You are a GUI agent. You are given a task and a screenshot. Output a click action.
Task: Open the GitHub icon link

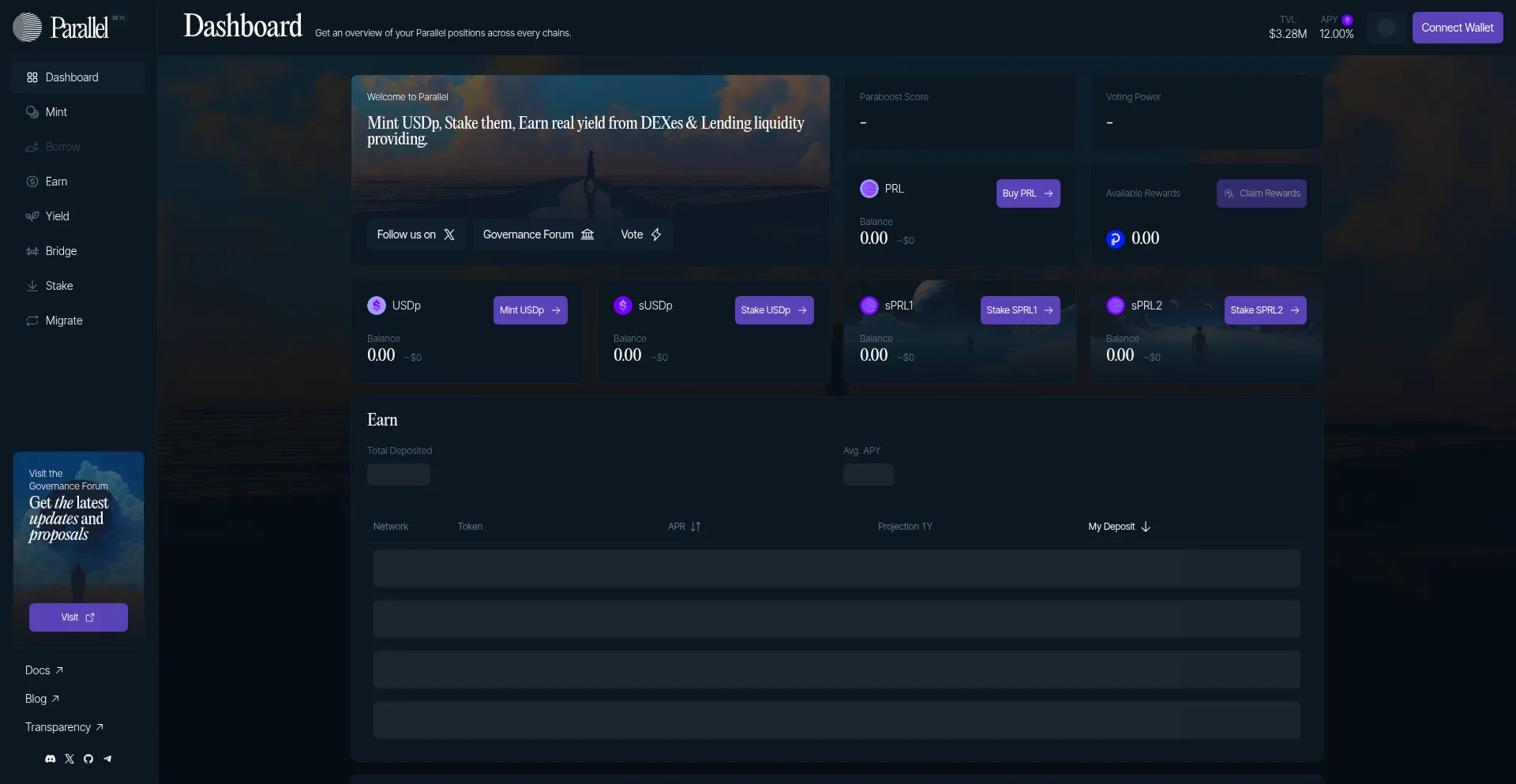pyautogui.click(x=88, y=759)
